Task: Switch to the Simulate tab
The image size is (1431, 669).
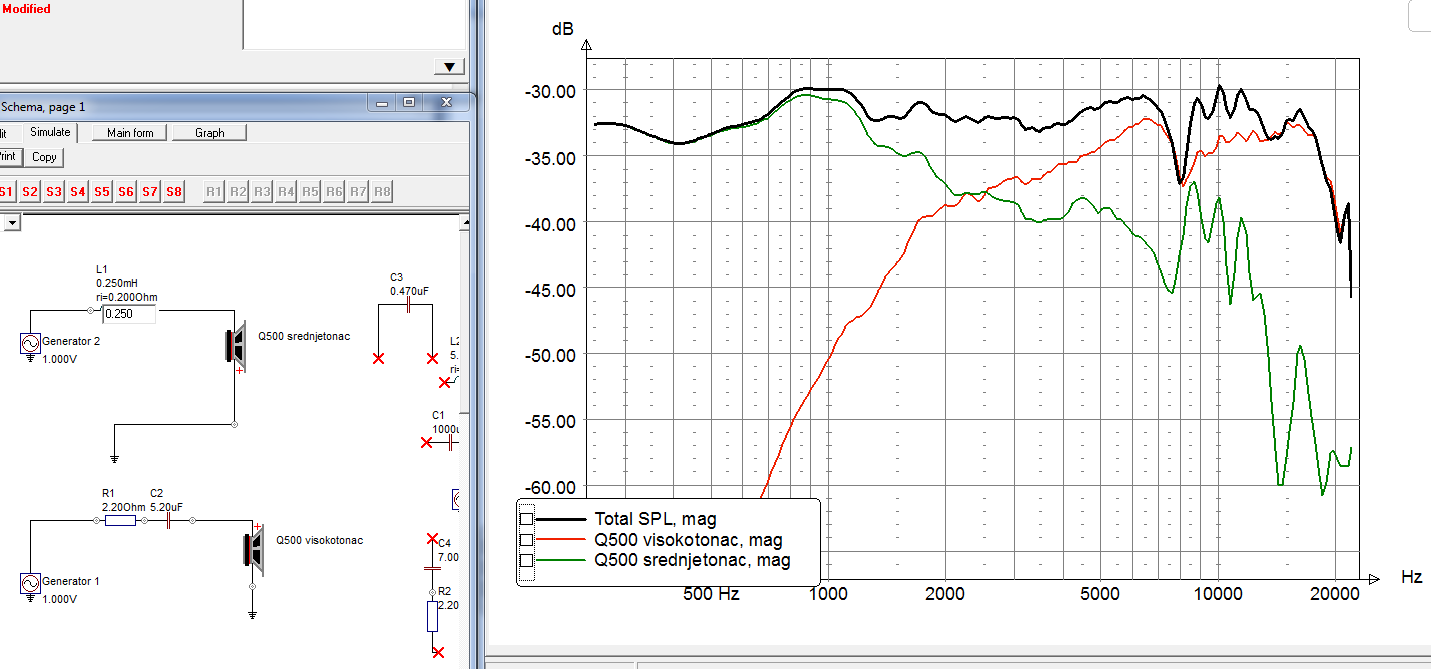Action: point(49,132)
